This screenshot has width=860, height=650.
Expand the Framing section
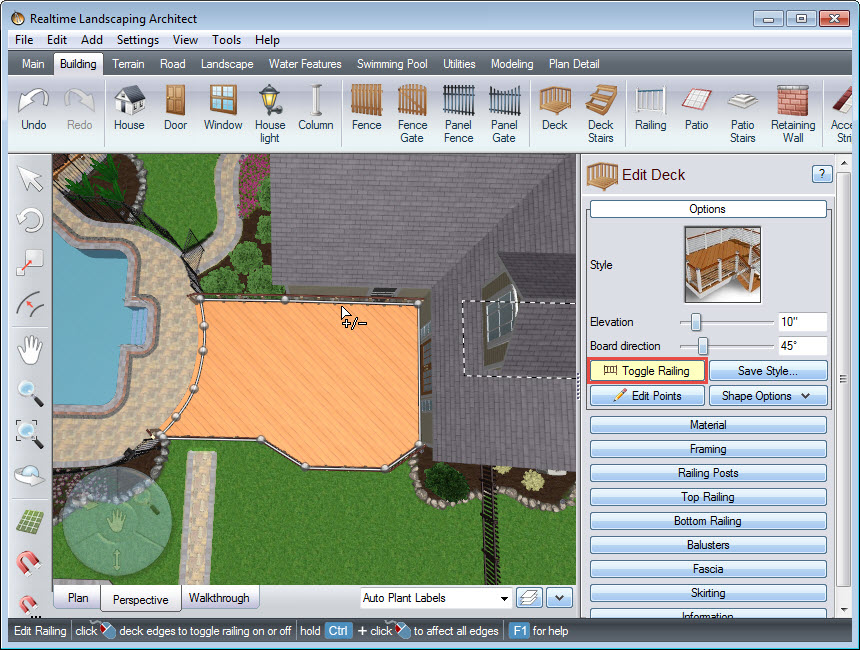[708, 449]
